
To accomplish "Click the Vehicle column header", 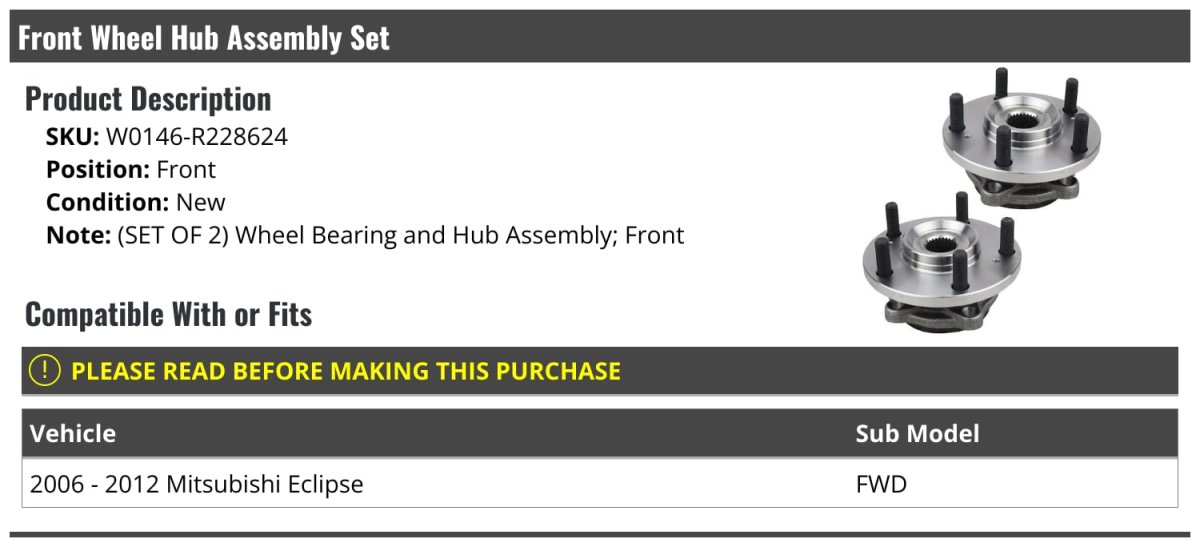I will point(73,434).
